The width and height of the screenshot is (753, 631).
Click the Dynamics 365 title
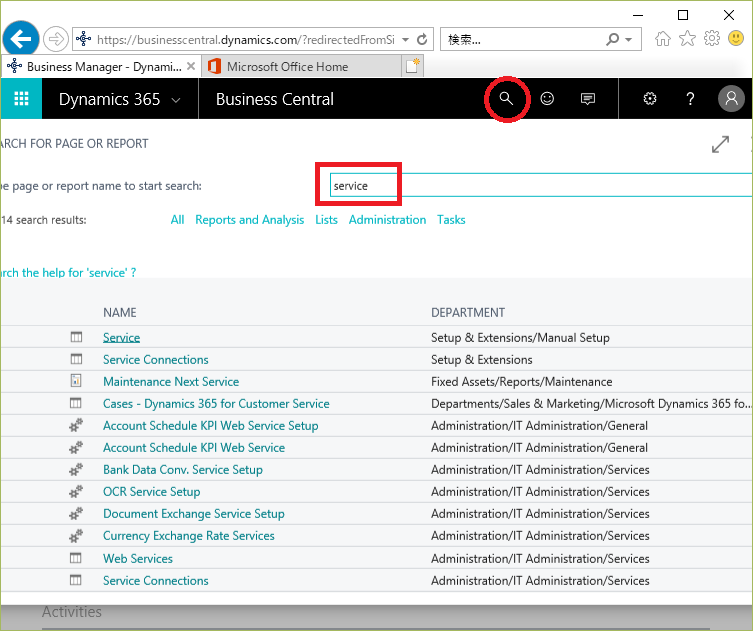pyautogui.click(x=109, y=99)
